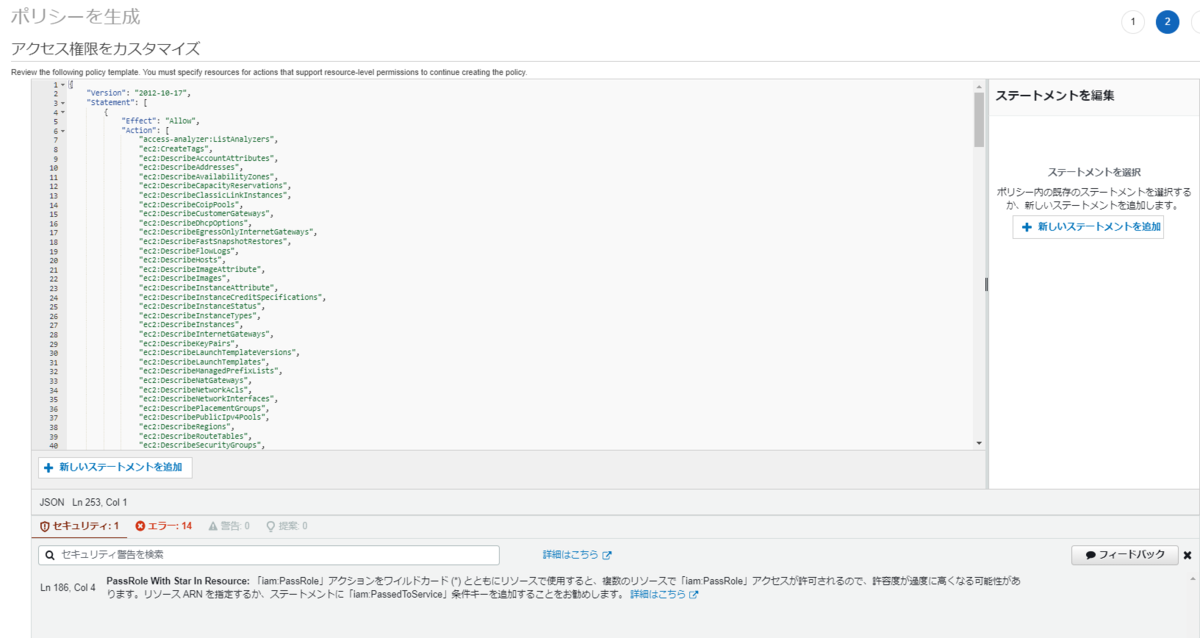Click the "ec2:DescribeInstanceTypes" line

(x=197, y=316)
